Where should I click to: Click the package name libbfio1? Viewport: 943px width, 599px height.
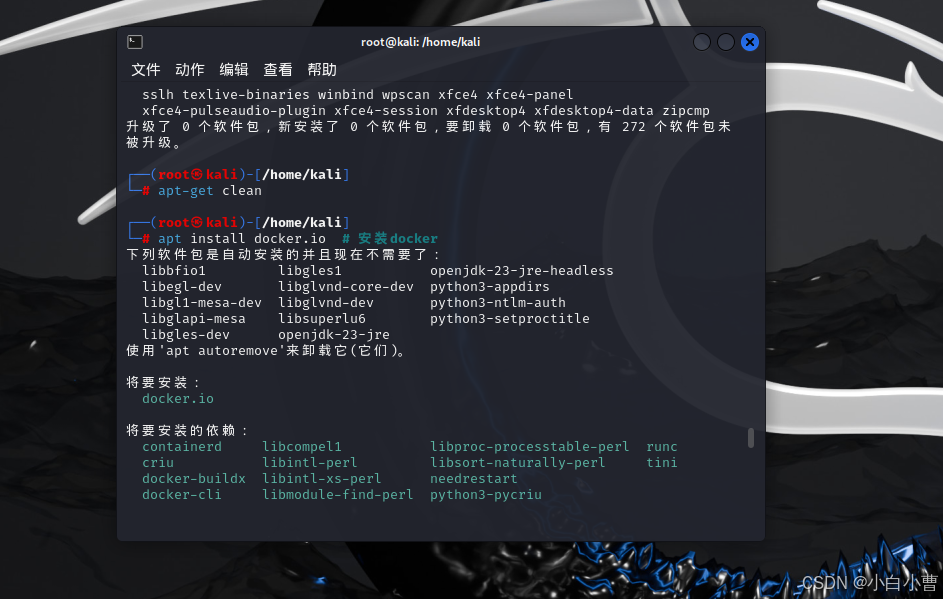(x=174, y=271)
